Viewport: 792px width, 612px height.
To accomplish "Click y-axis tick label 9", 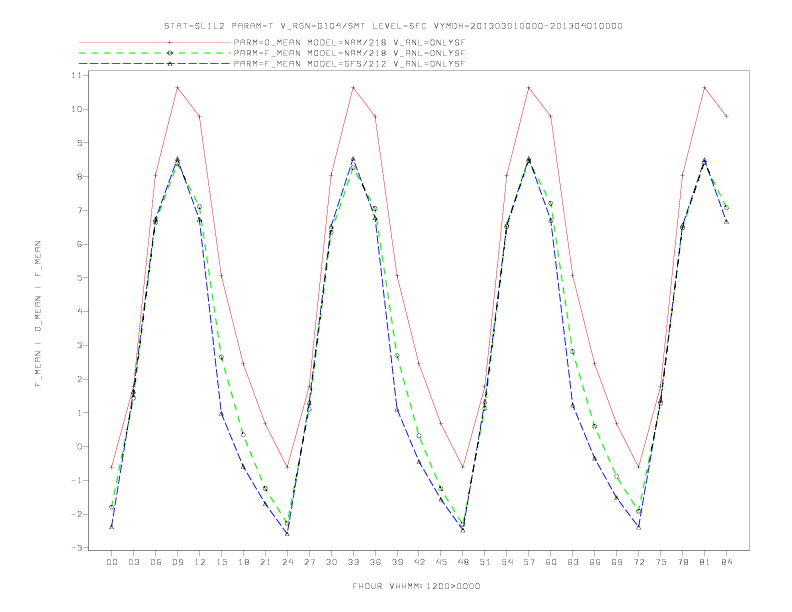I will coord(79,143).
